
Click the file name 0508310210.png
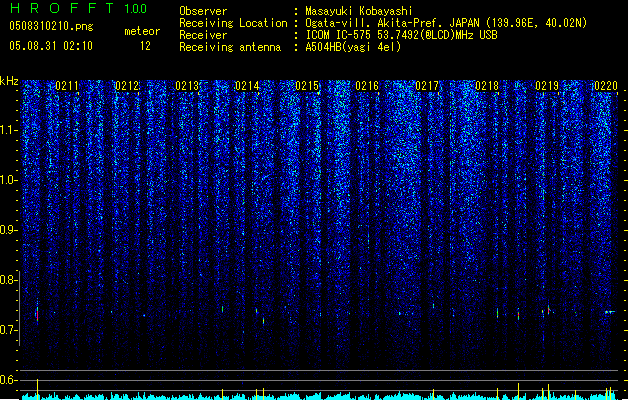pos(51,26)
